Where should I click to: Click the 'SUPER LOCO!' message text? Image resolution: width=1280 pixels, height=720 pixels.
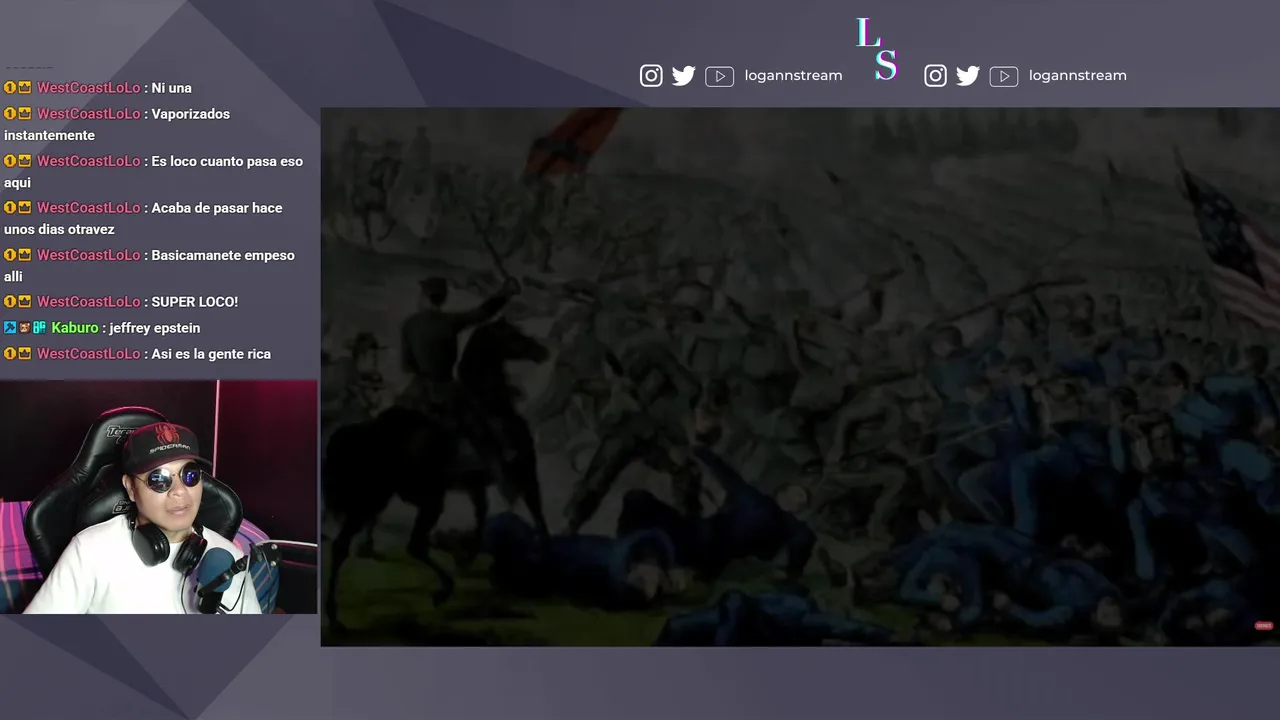pos(194,302)
